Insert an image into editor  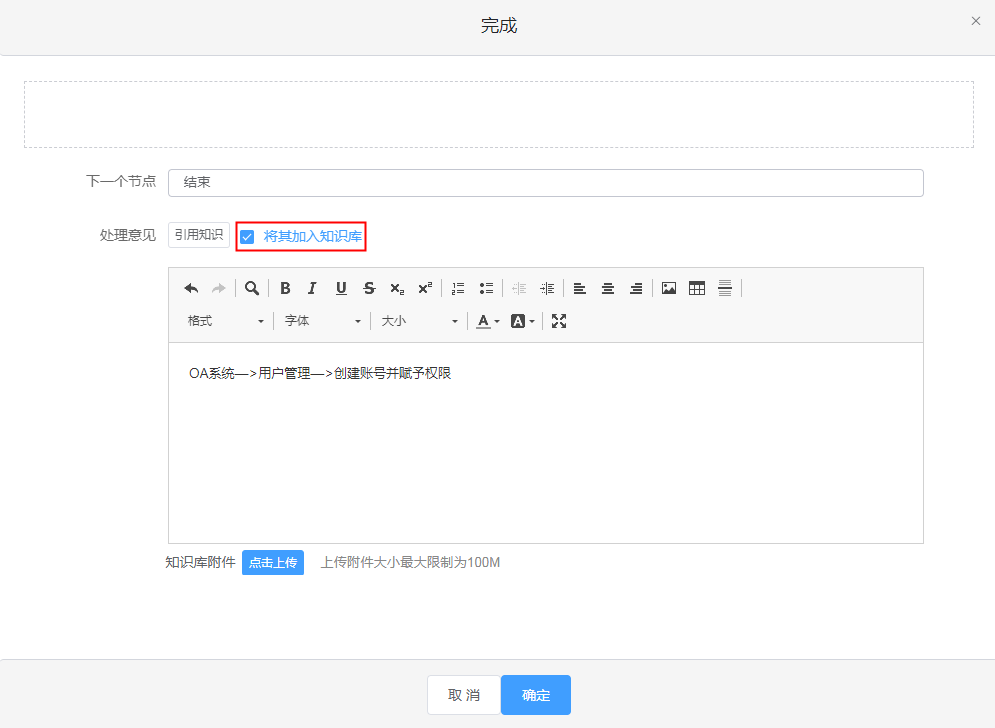coord(669,288)
